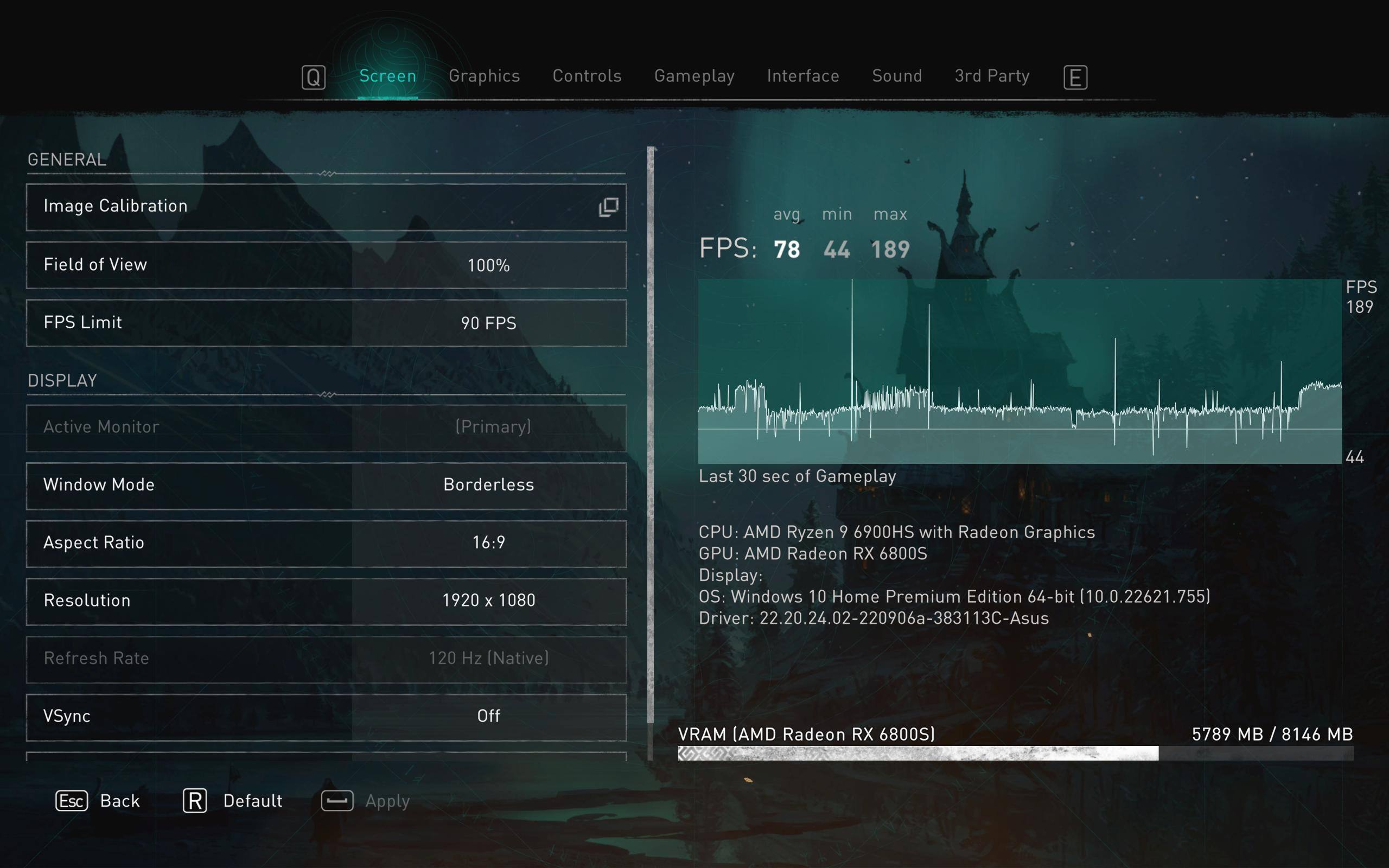Click the Image Calibration popup window icon
1389x868 pixels.
click(608, 207)
